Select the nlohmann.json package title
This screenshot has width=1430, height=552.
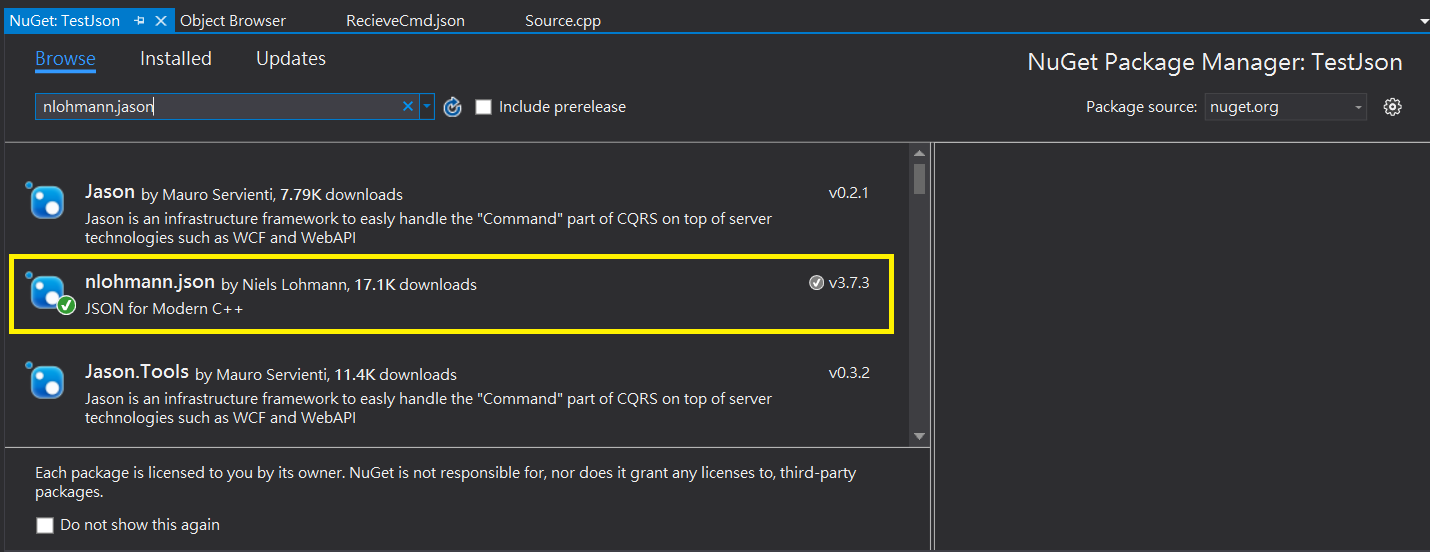point(150,283)
